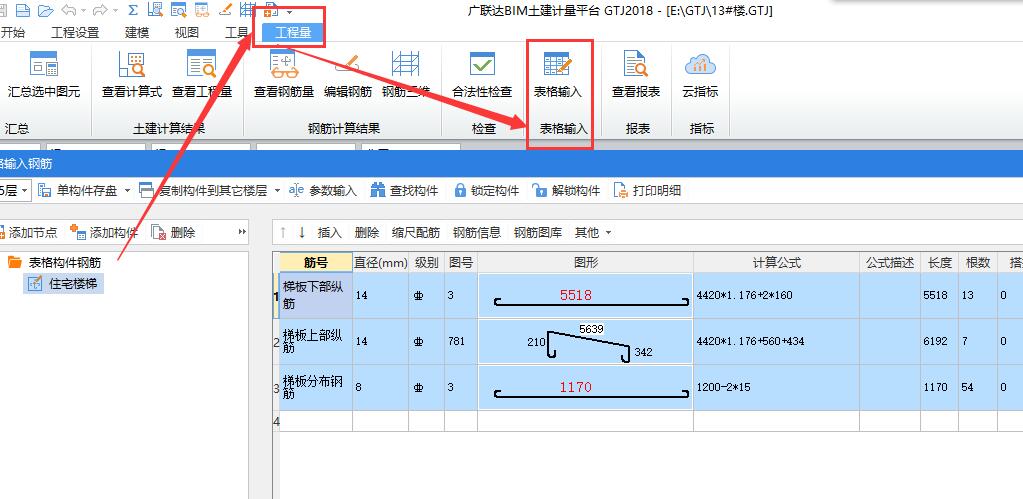This screenshot has height=499, width=1023.
Task: Click the pencil edit icon in quick access bar
Action: [x=226, y=10]
